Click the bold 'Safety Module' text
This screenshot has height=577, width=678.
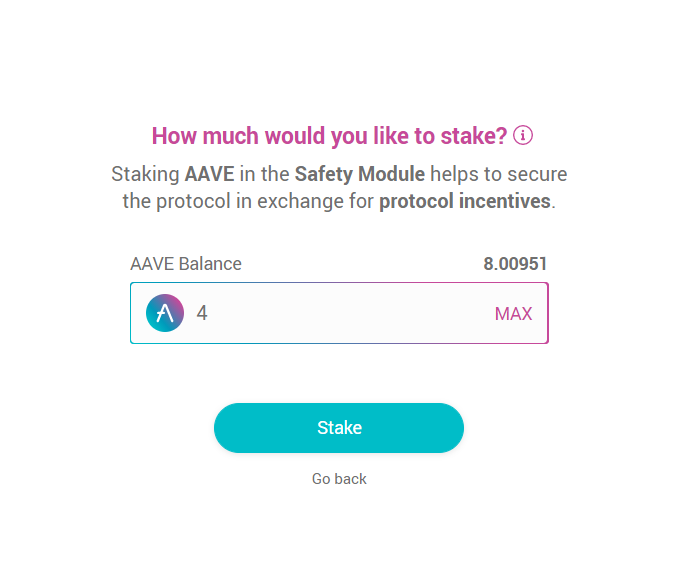pos(359,174)
